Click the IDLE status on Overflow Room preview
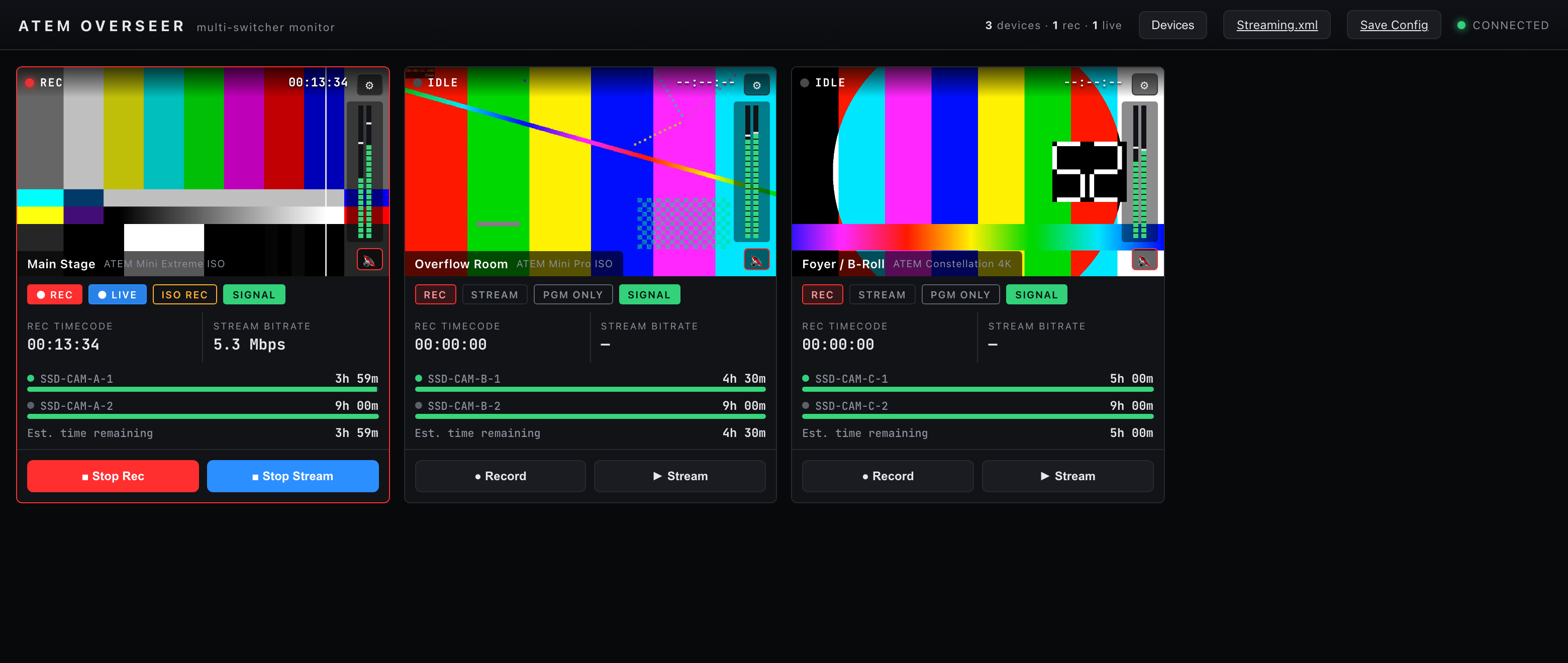This screenshot has width=1568, height=663. coord(436,83)
